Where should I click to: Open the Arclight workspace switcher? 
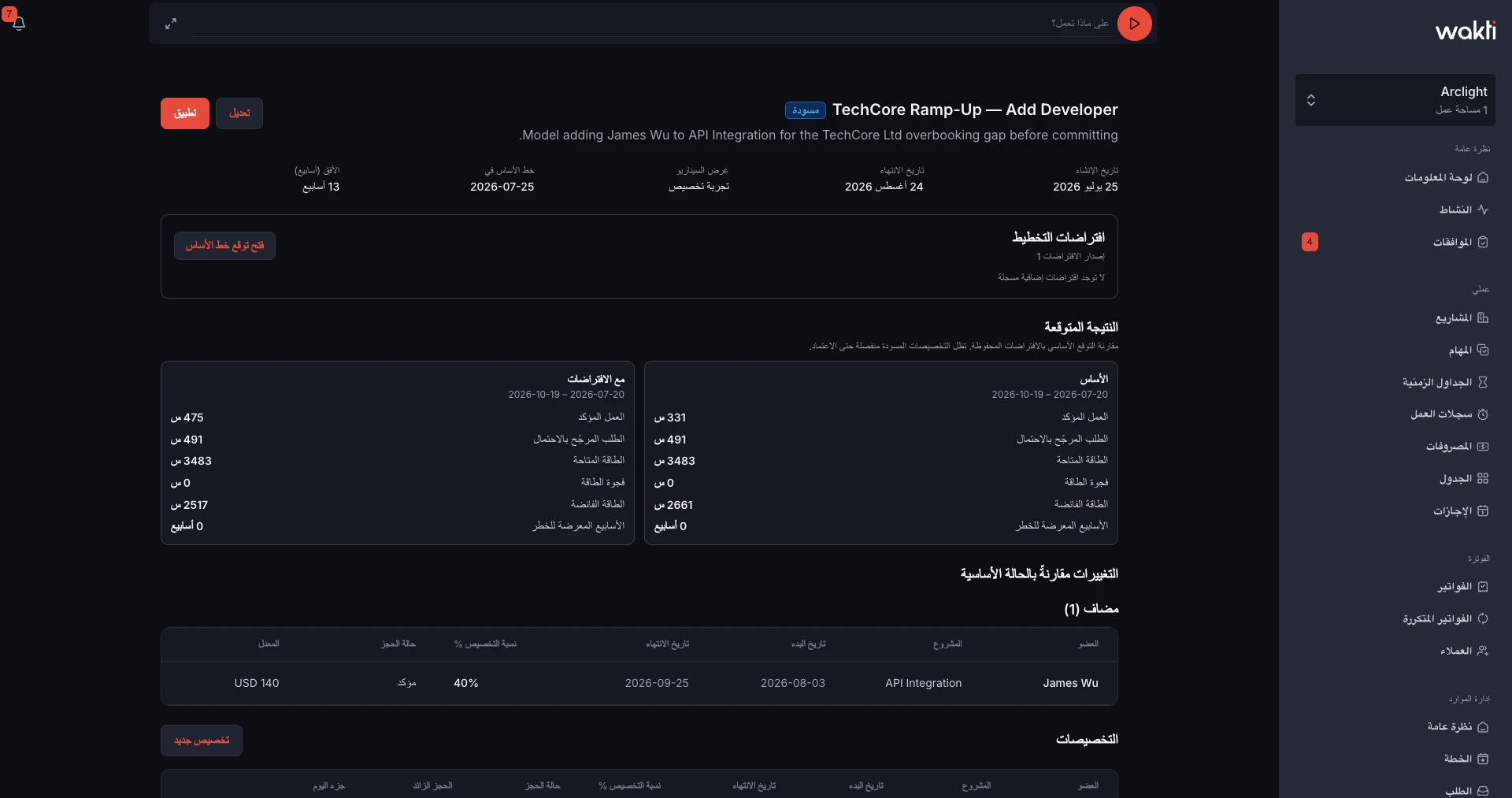(x=1395, y=100)
